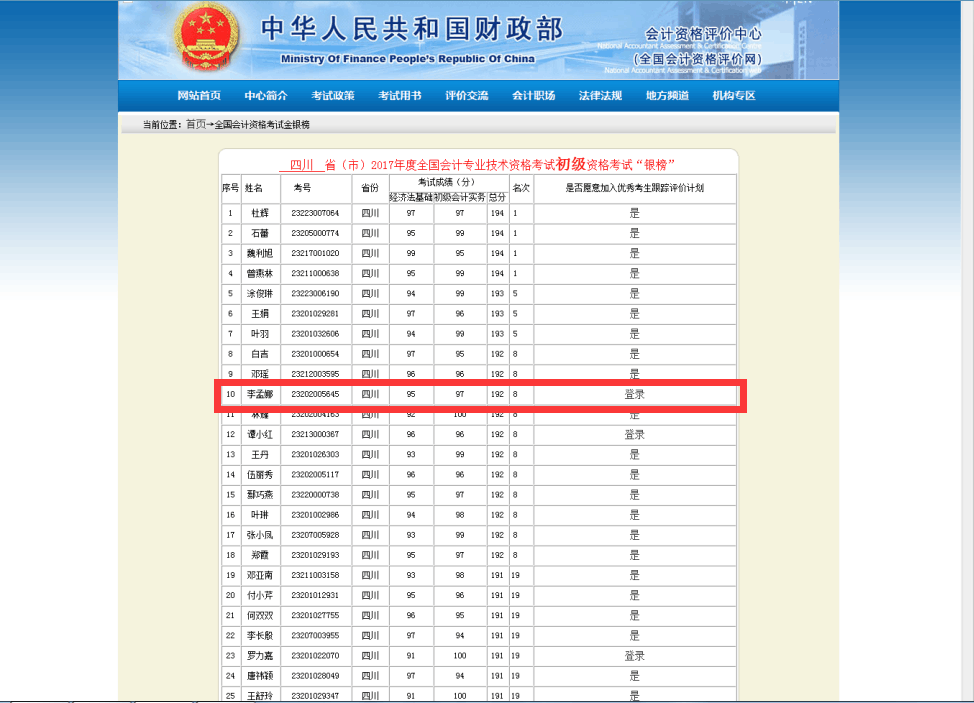Click the 首页 breadcrumb link

click(196, 125)
